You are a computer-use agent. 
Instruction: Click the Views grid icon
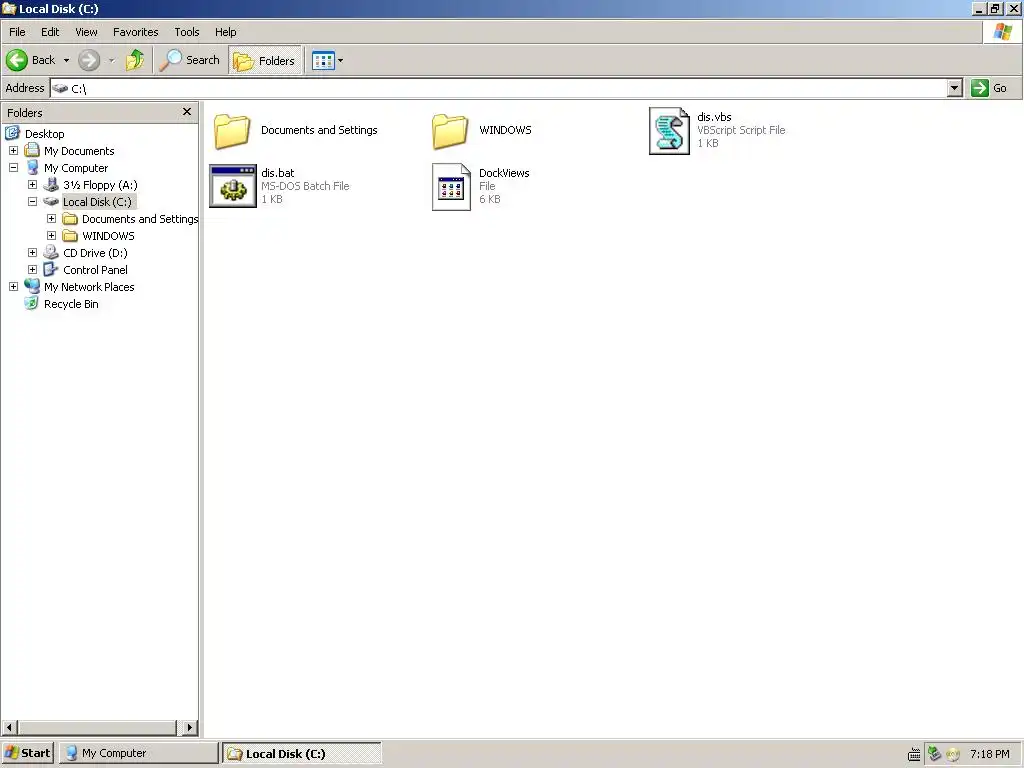(323, 60)
